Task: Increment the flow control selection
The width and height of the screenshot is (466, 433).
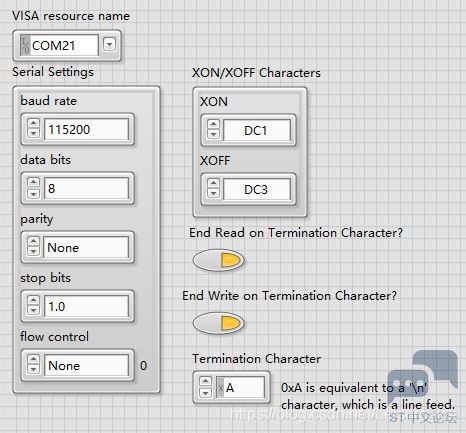Action: (x=33, y=359)
